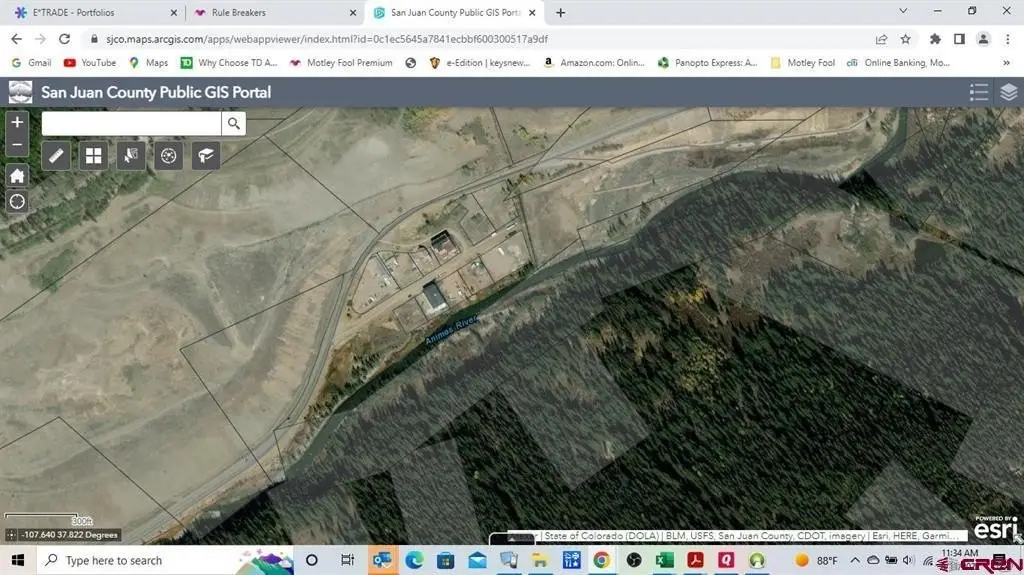This screenshot has height=575, width=1024.
Task: Switch to the Rule Breakers tab
Action: click(270, 13)
